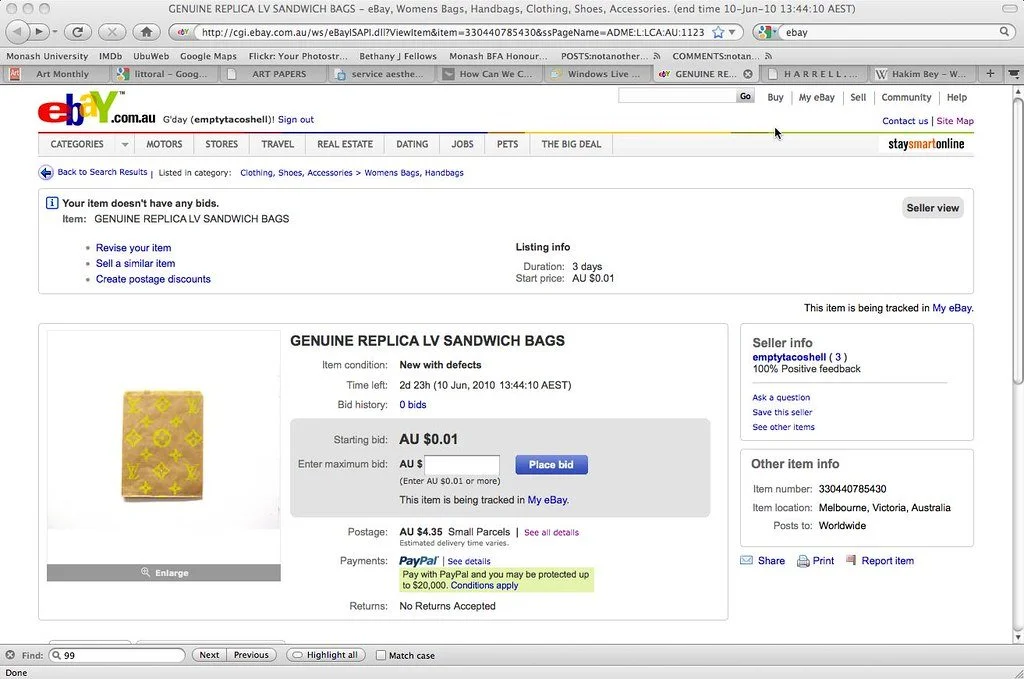The width and height of the screenshot is (1024, 679).
Task: Reload the page with the refresh button
Action: pyautogui.click(x=77, y=31)
